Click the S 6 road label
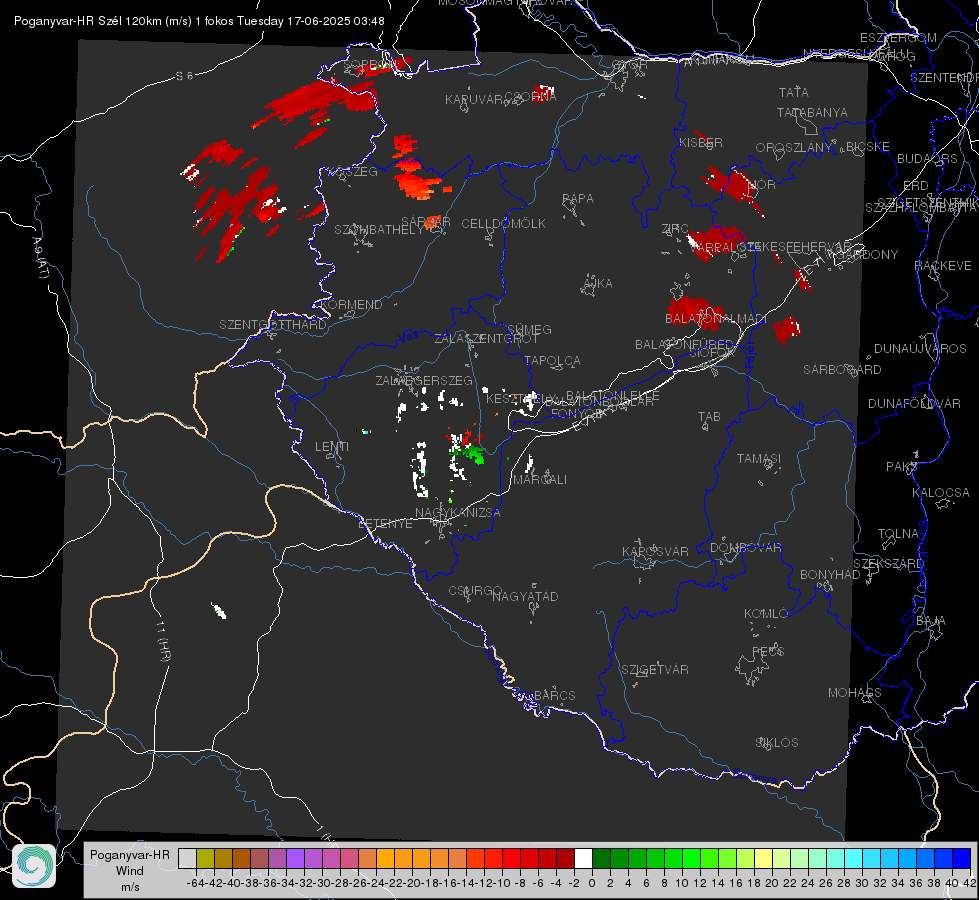This screenshot has height=900, width=979. [184, 76]
